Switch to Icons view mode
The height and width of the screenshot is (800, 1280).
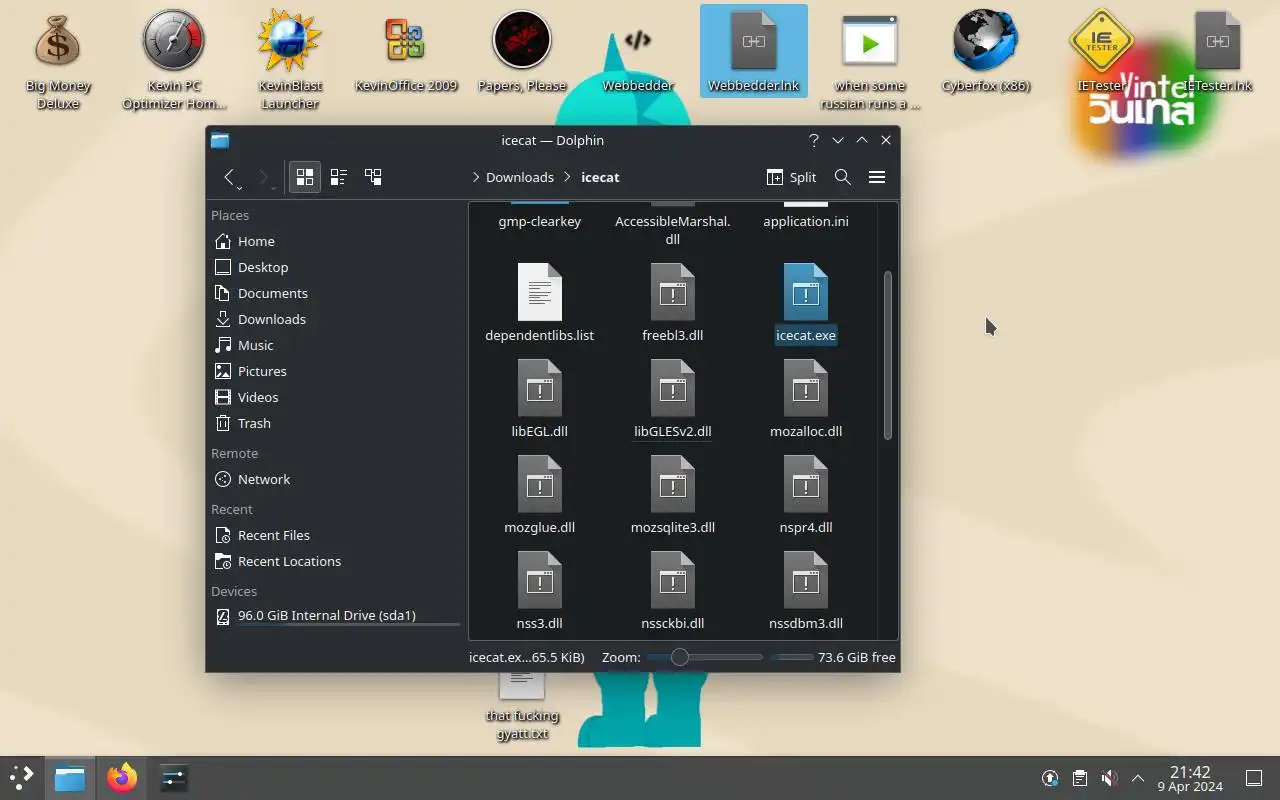pyautogui.click(x=305, y=177)
